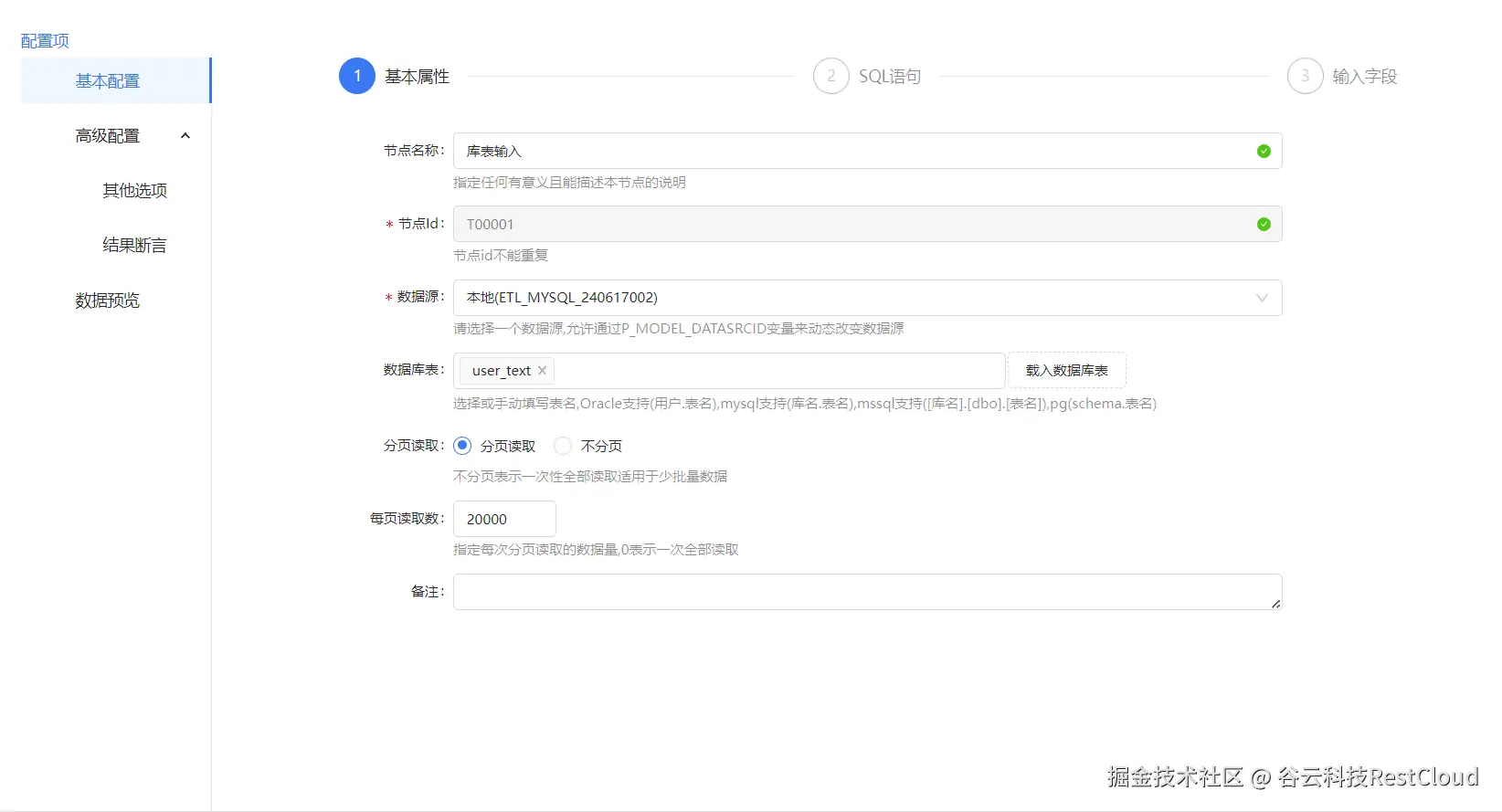This screenshot has width=1502, height=812.
Task: Click green check icon in 节点Id field
Action: pyautogui.click(x=1264, y=224)
